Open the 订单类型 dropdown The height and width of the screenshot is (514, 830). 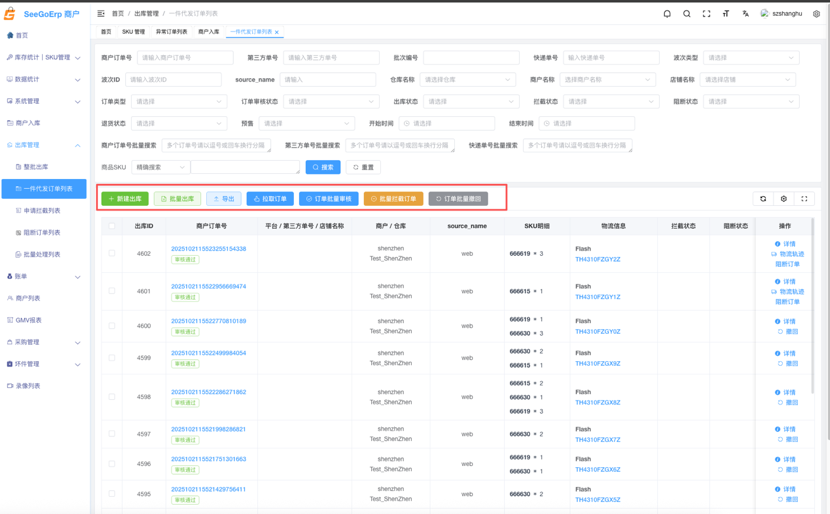click(x=178, y=101)
